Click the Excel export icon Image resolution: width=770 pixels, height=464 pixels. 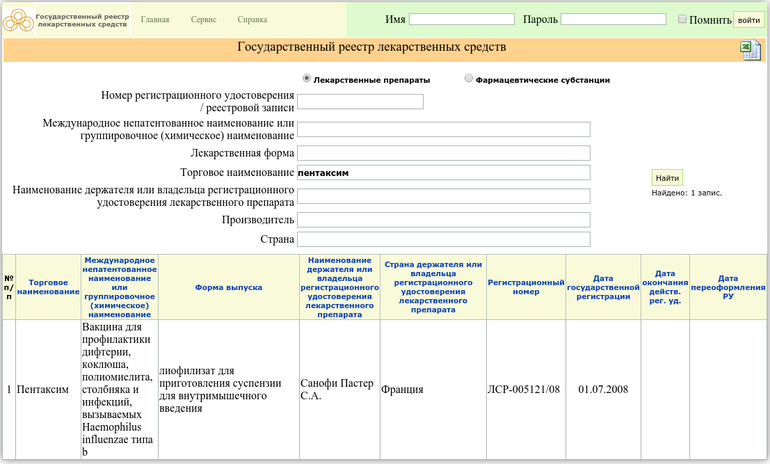click(x=750, y=51)
